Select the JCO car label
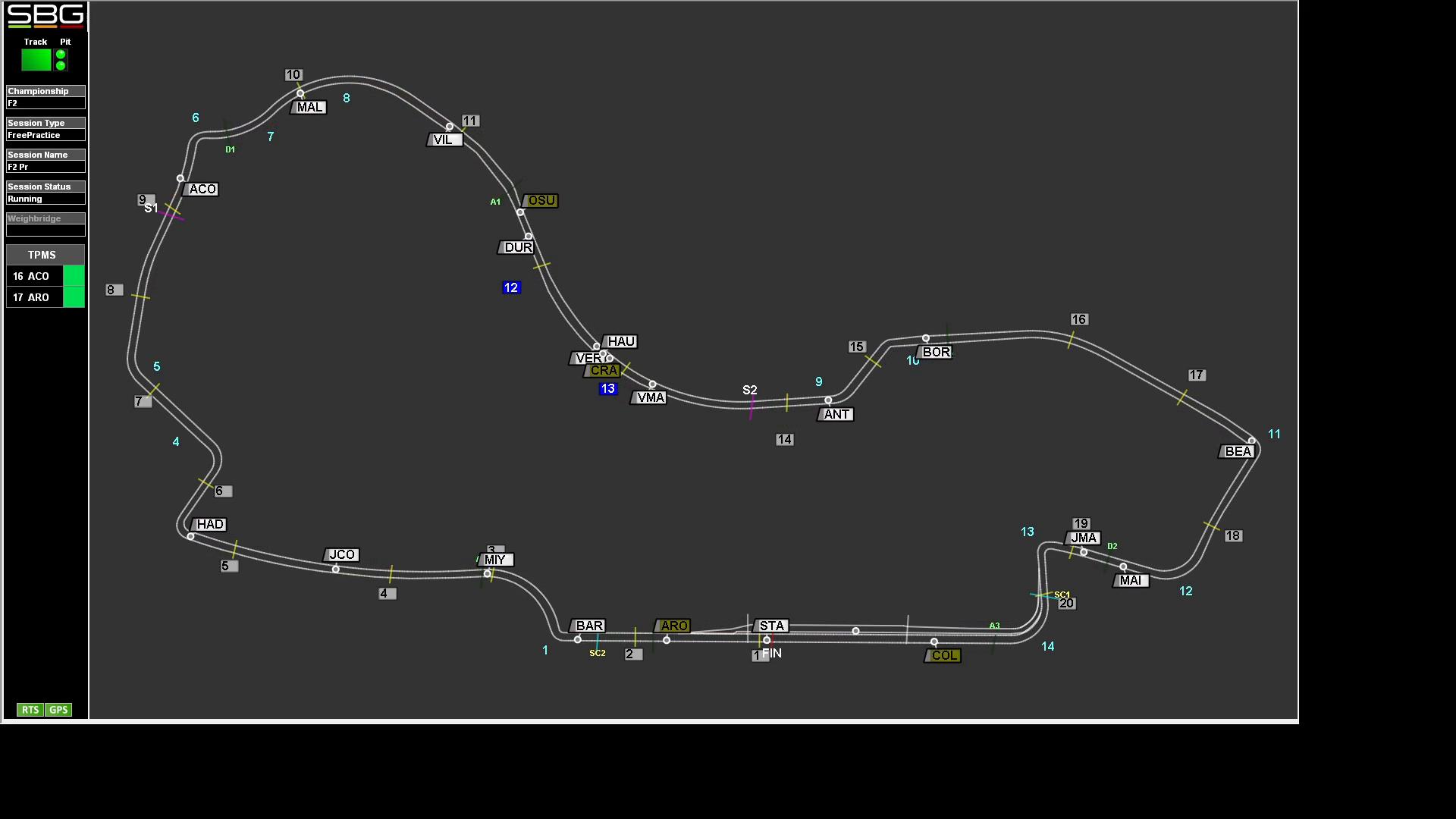 pyautogui.click(x=341, y=554)
